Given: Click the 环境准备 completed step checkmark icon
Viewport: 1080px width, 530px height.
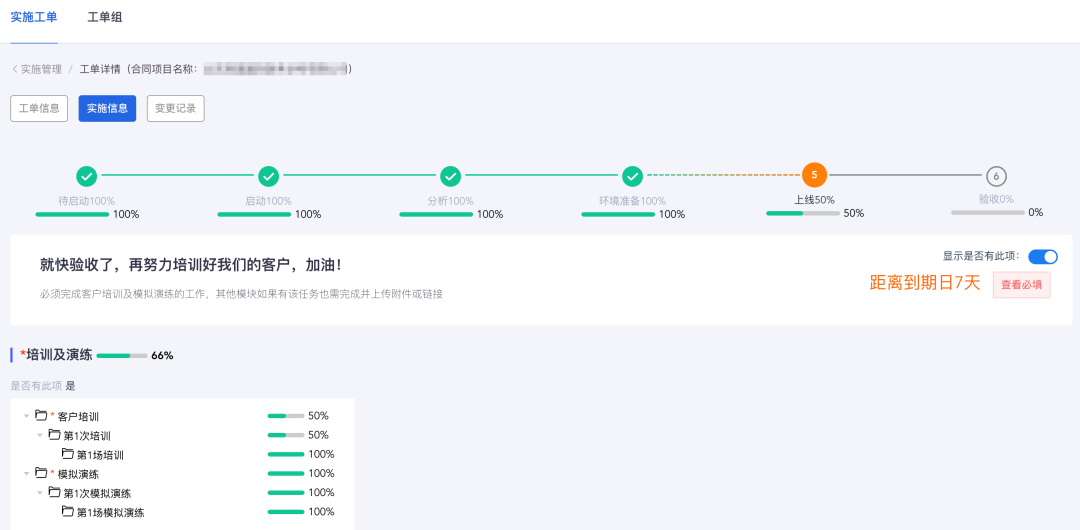Looking at the screenshot, I should (633, 176).
